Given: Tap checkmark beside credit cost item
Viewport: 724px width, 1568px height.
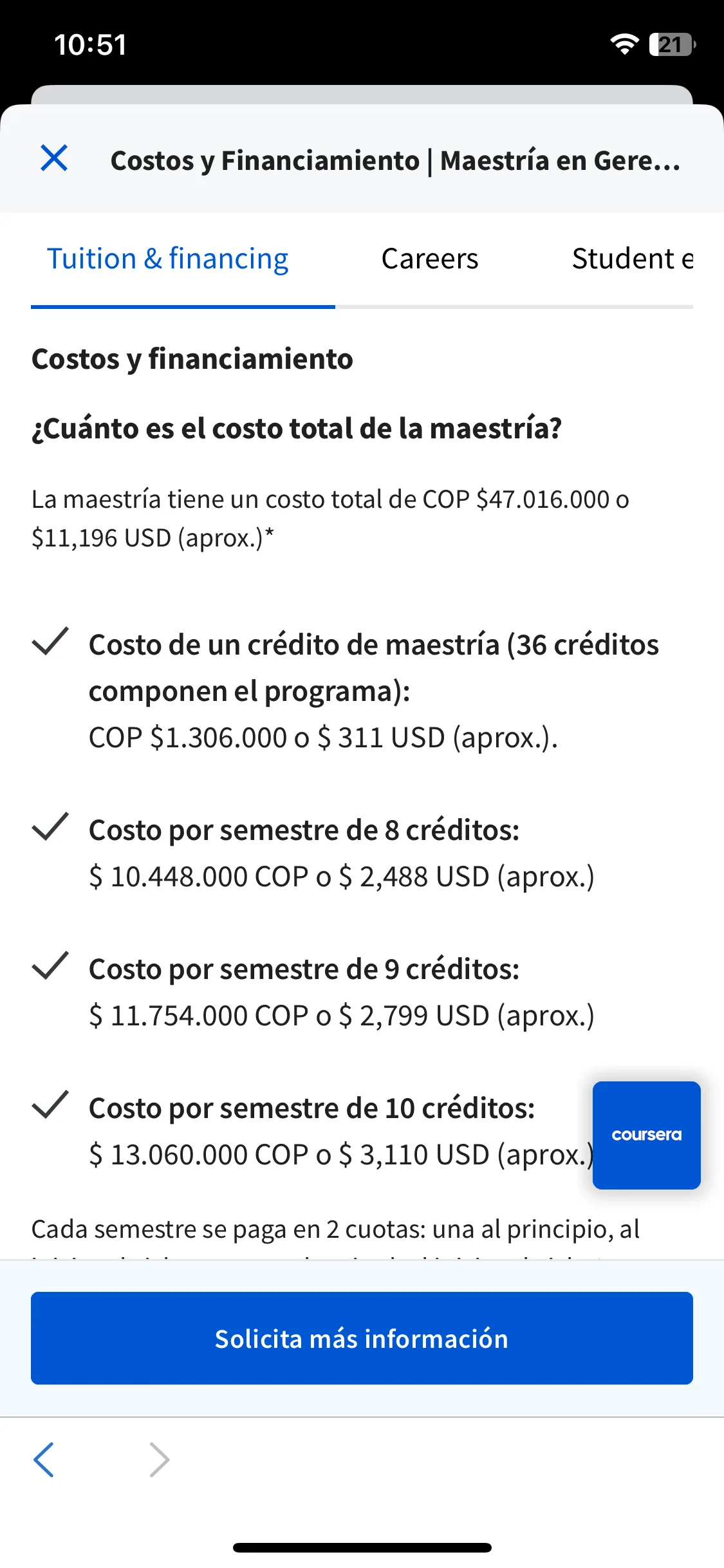Looking at the screenshot, I should pos(50,641).
